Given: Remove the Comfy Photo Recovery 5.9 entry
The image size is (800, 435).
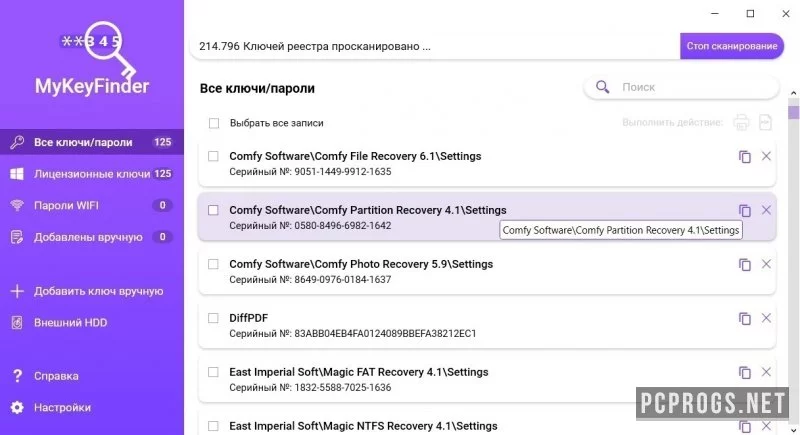Looking at the screenshot, I should coord(766,264).
